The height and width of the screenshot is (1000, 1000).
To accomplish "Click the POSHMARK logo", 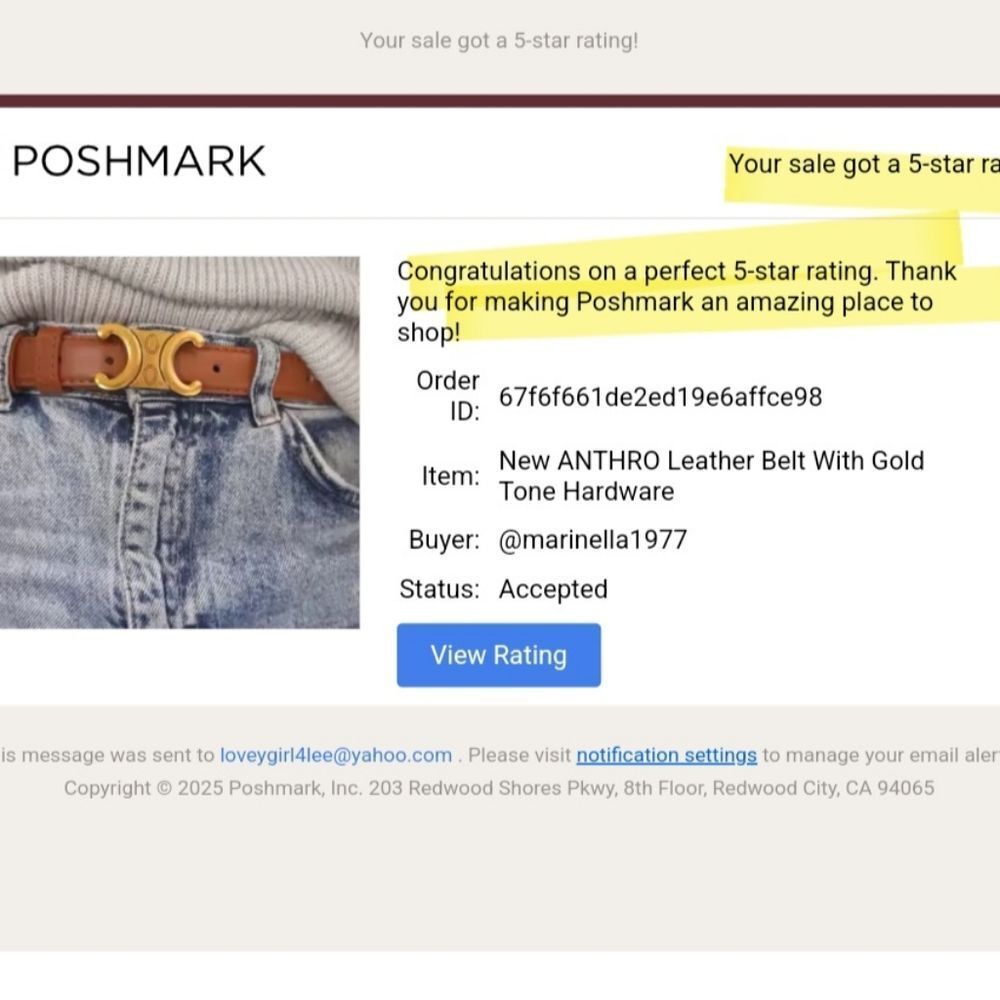I will tap(139, 161).
